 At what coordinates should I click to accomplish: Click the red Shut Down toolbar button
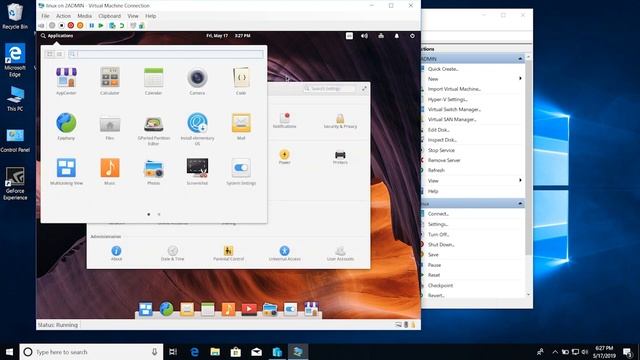point(71,25)
